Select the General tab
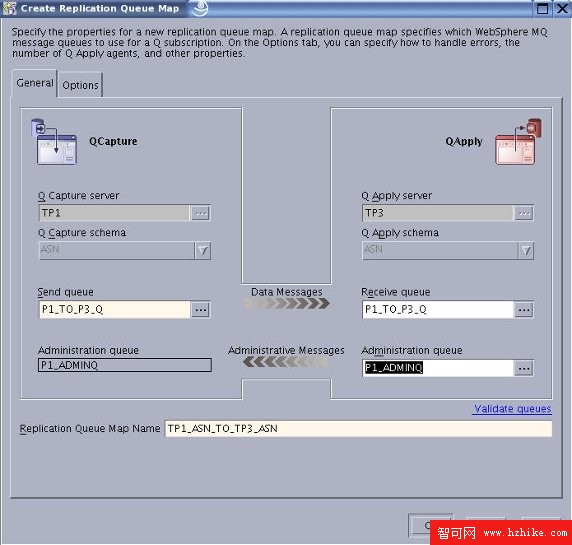Screen dimensions: 572x545 click(34, 83)
